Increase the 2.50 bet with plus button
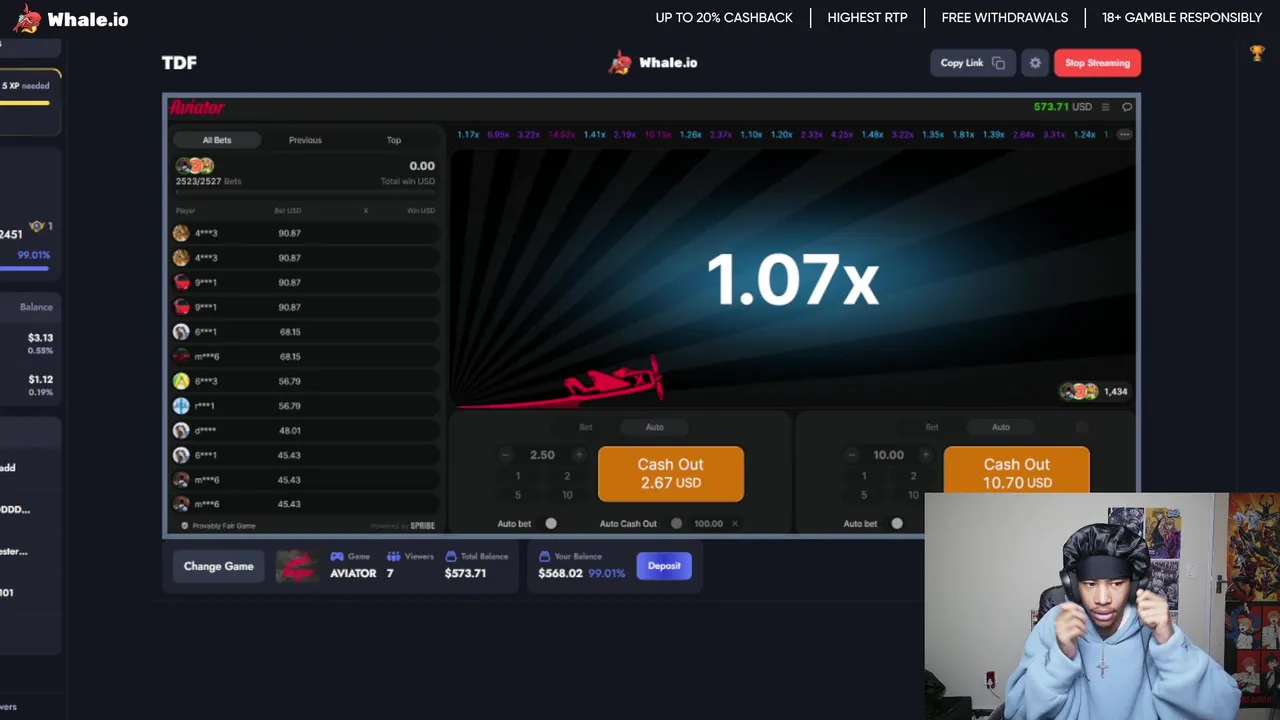This screenshot has height=720, width=1280. pyautogui.click(x=578, y=455)
